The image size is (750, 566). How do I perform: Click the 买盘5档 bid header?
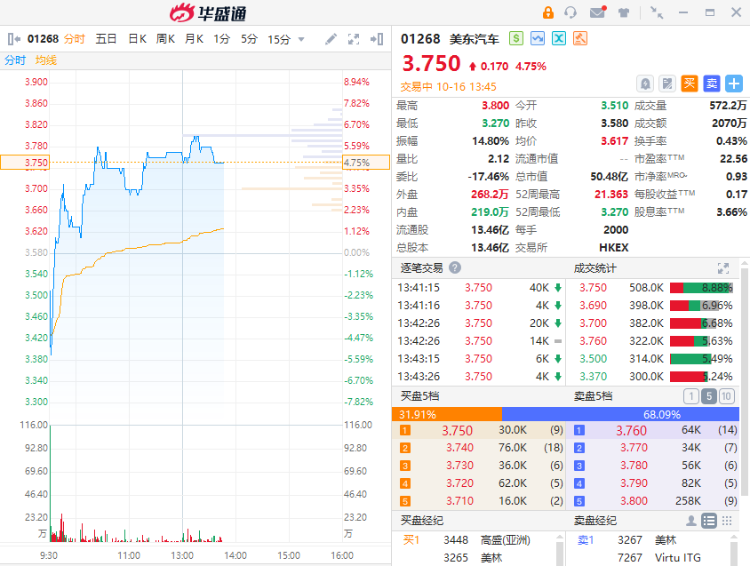point(420,396)
